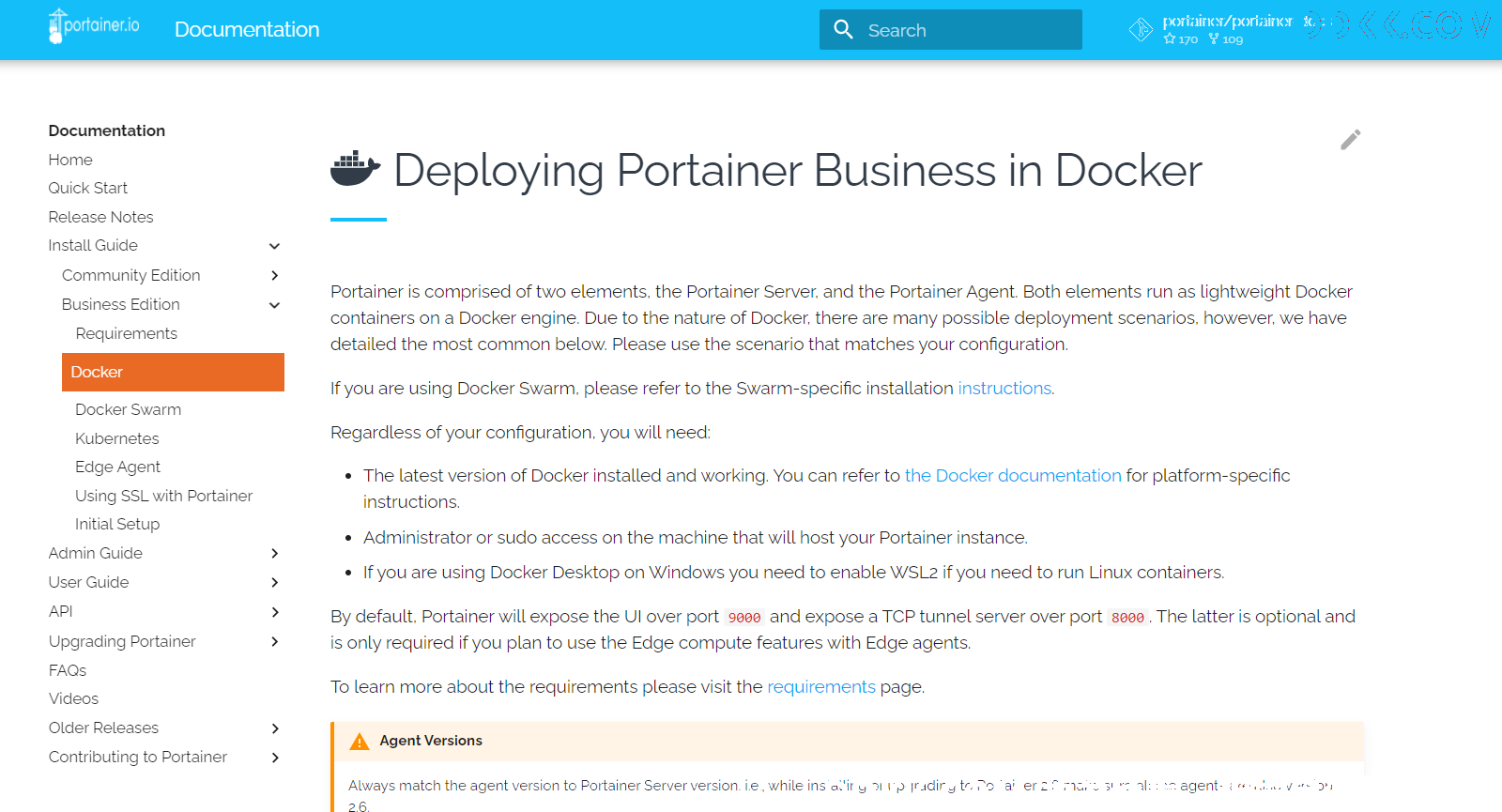Open the Requirements sidebar page
Viewport: 1502px width, 812px height.
127,333
